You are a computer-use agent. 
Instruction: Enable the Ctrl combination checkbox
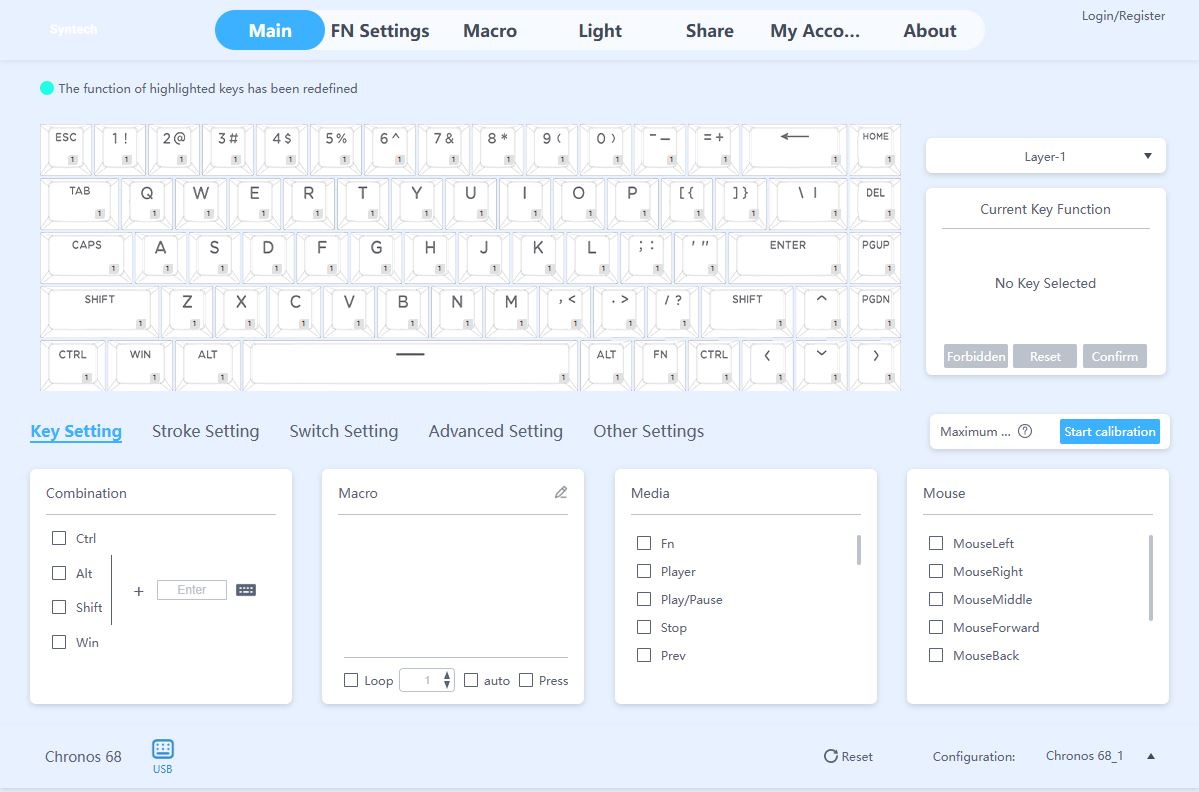[59, 538]
